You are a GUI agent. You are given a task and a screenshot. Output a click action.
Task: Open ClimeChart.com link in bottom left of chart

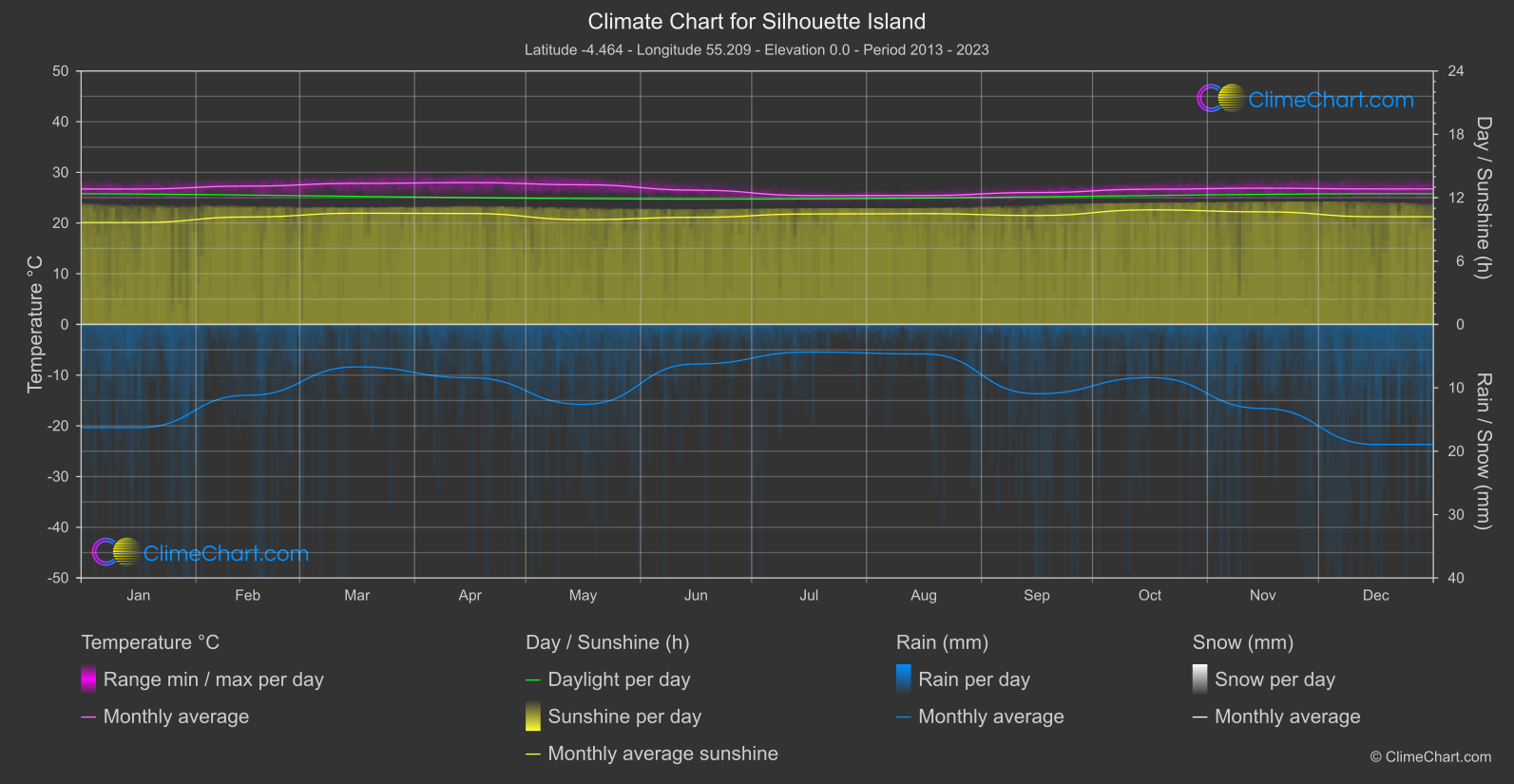(226, 553)
